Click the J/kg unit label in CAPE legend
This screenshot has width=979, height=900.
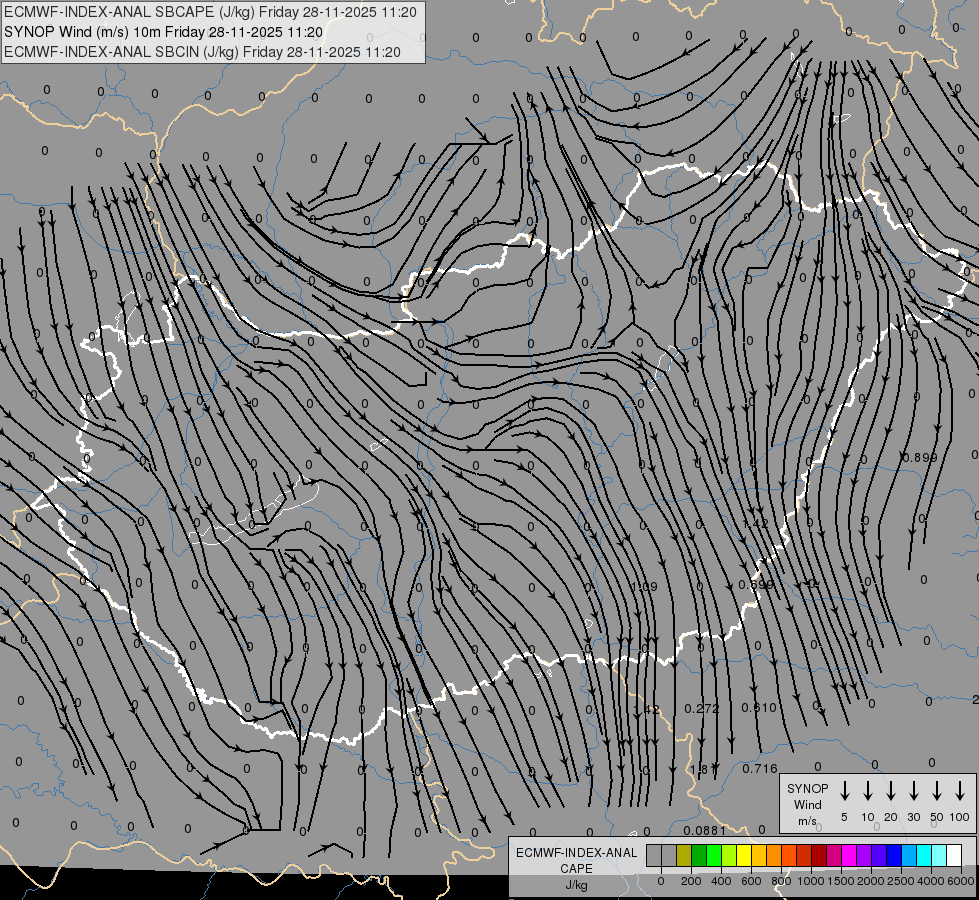(576, 885)
